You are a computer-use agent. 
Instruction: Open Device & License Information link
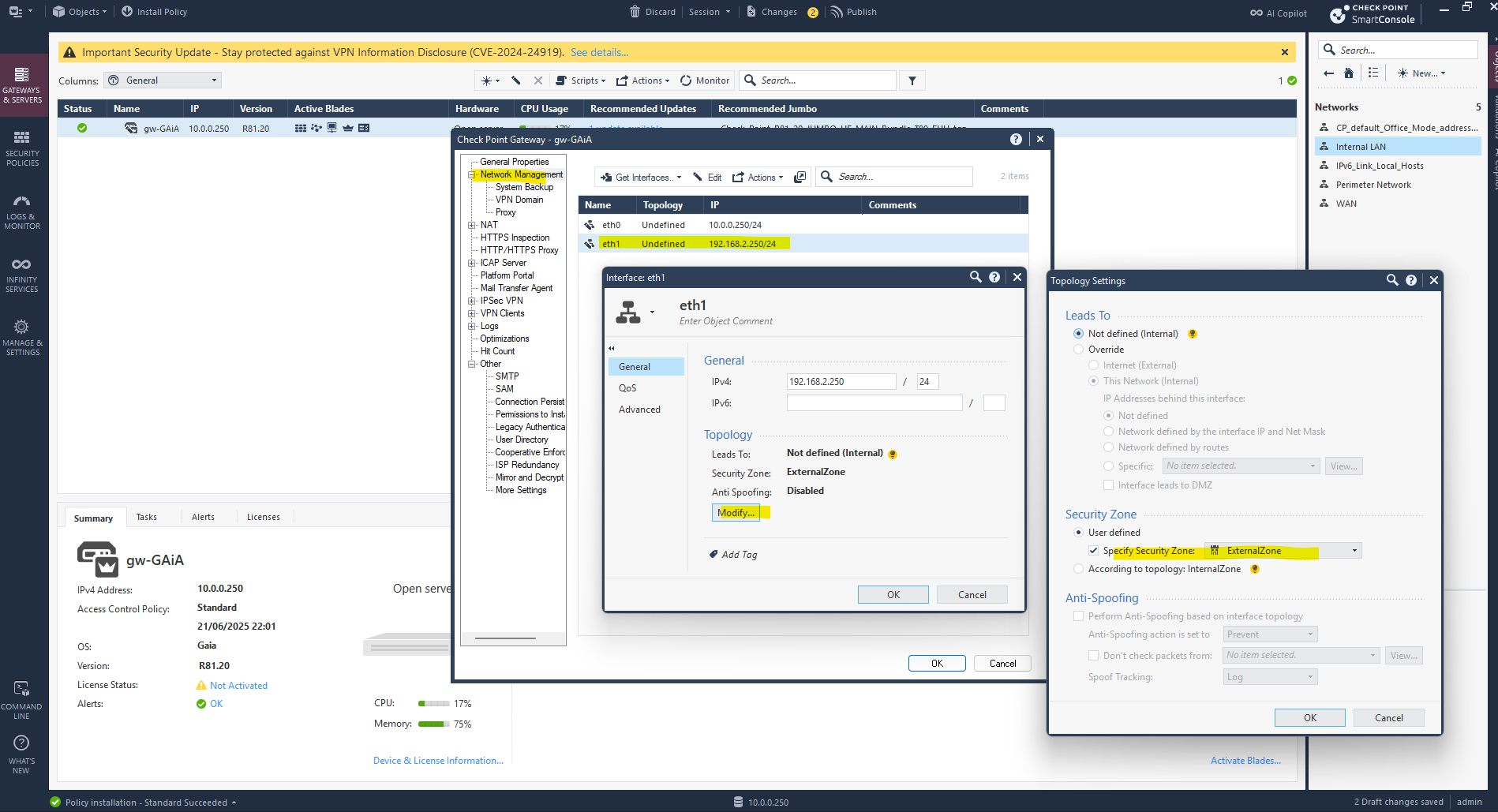coord(438,761)
